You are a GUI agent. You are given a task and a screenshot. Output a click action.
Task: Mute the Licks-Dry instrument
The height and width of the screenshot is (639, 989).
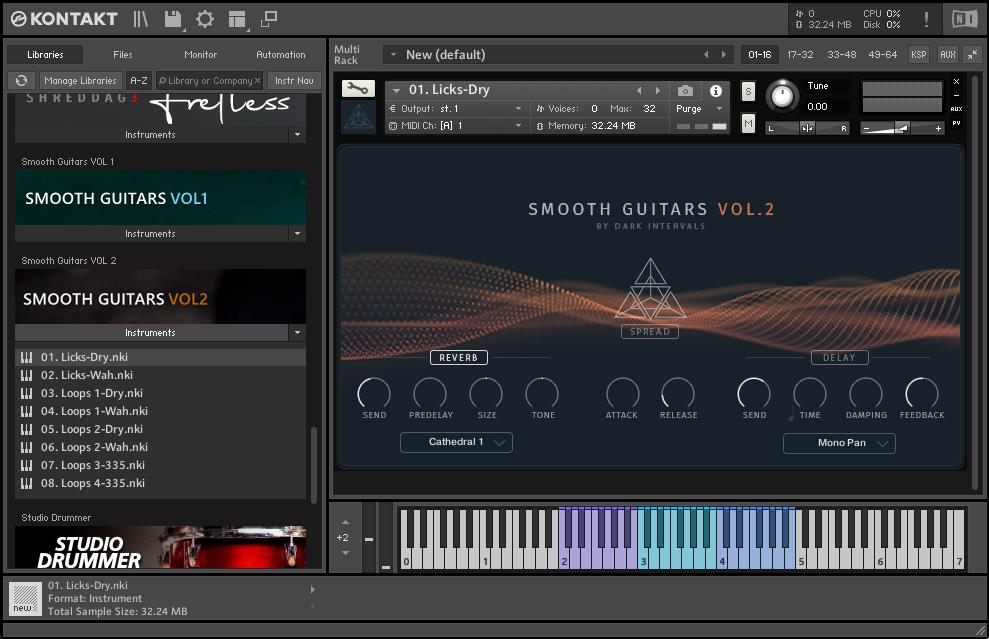(748, 123)
